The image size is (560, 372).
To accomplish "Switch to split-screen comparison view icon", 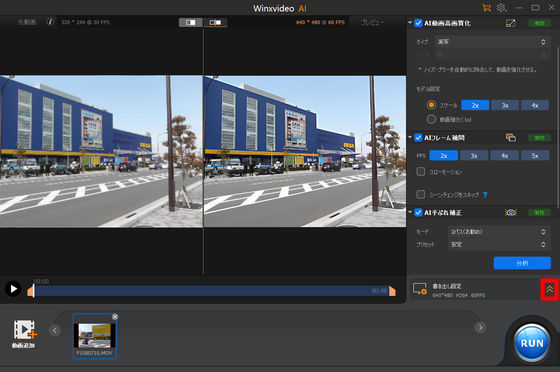I will (191, 22).
